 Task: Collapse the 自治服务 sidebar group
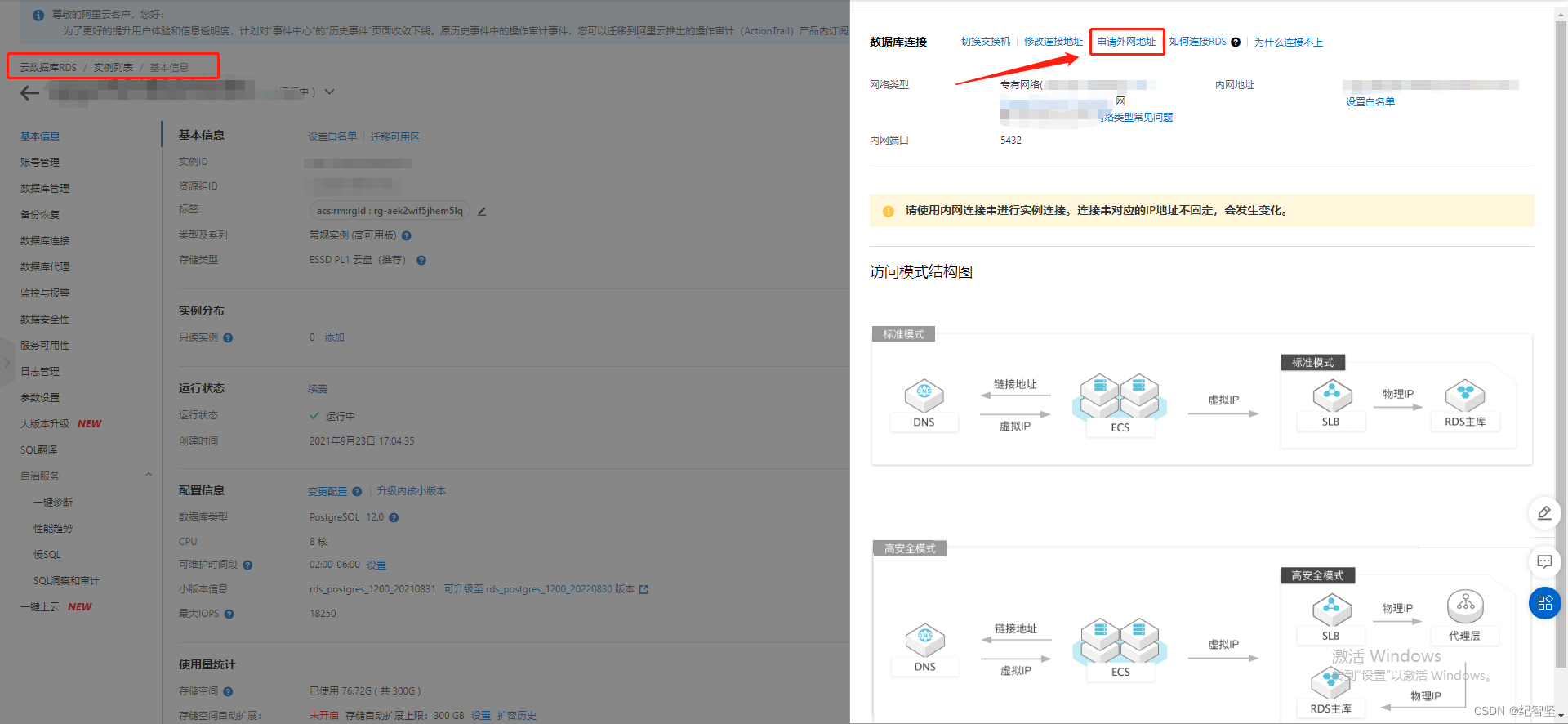tap(149, 475)
